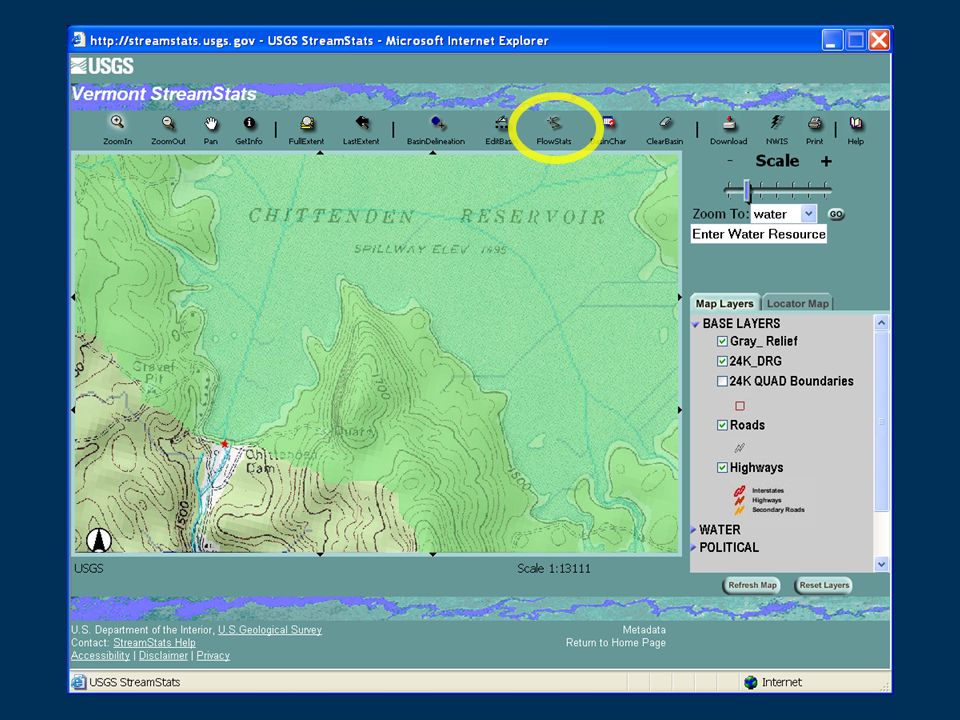Switch to the Map Layers tab

point(725,303)
